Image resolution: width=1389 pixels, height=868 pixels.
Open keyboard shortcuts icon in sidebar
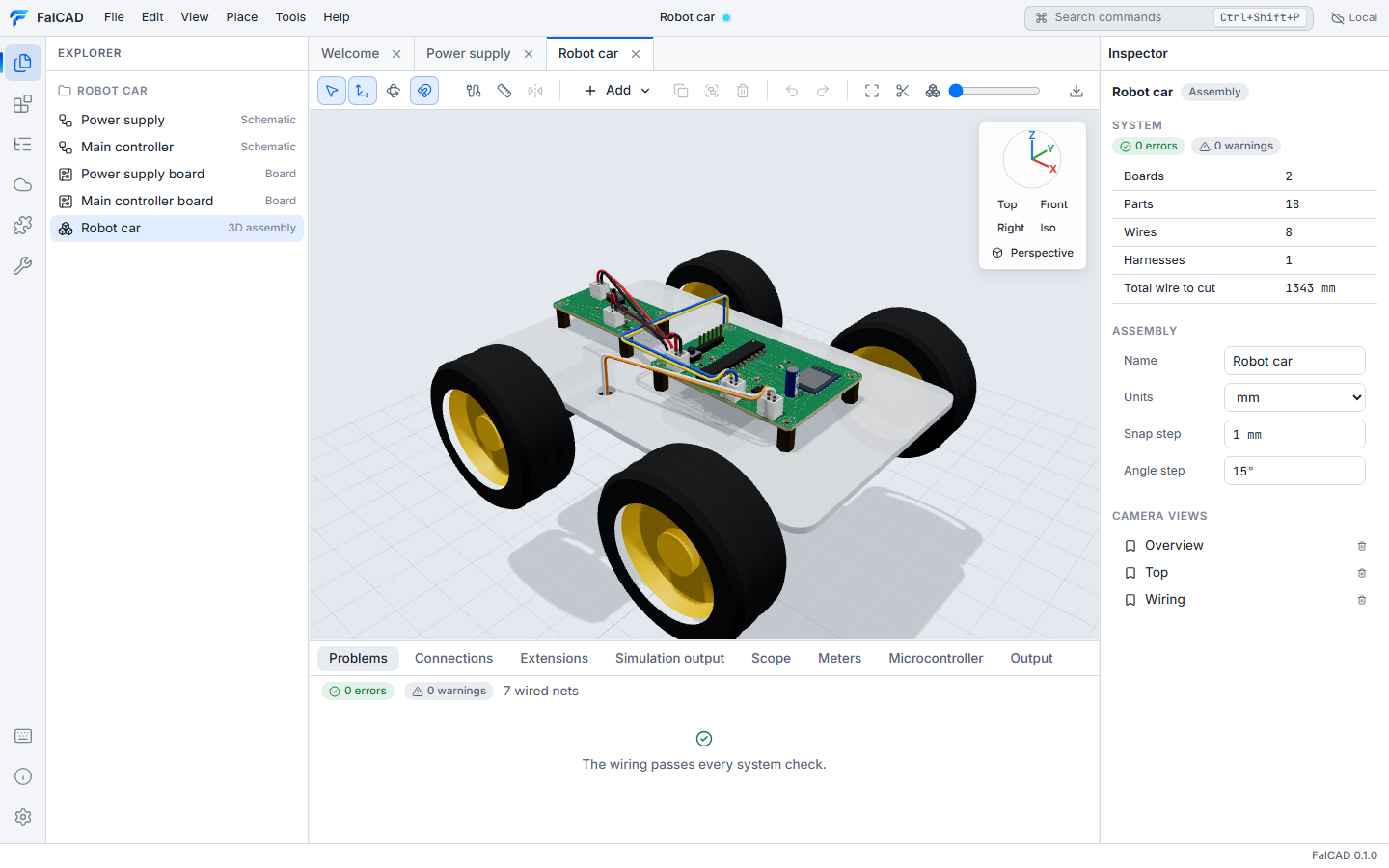[x=23, y=736]
